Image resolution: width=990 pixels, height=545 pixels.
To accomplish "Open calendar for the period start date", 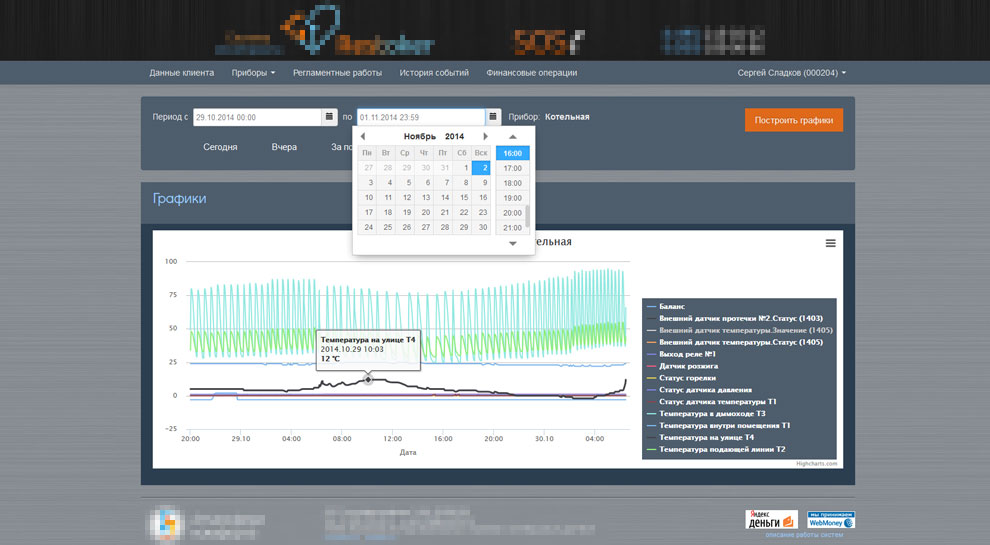I will coord(329,117).
